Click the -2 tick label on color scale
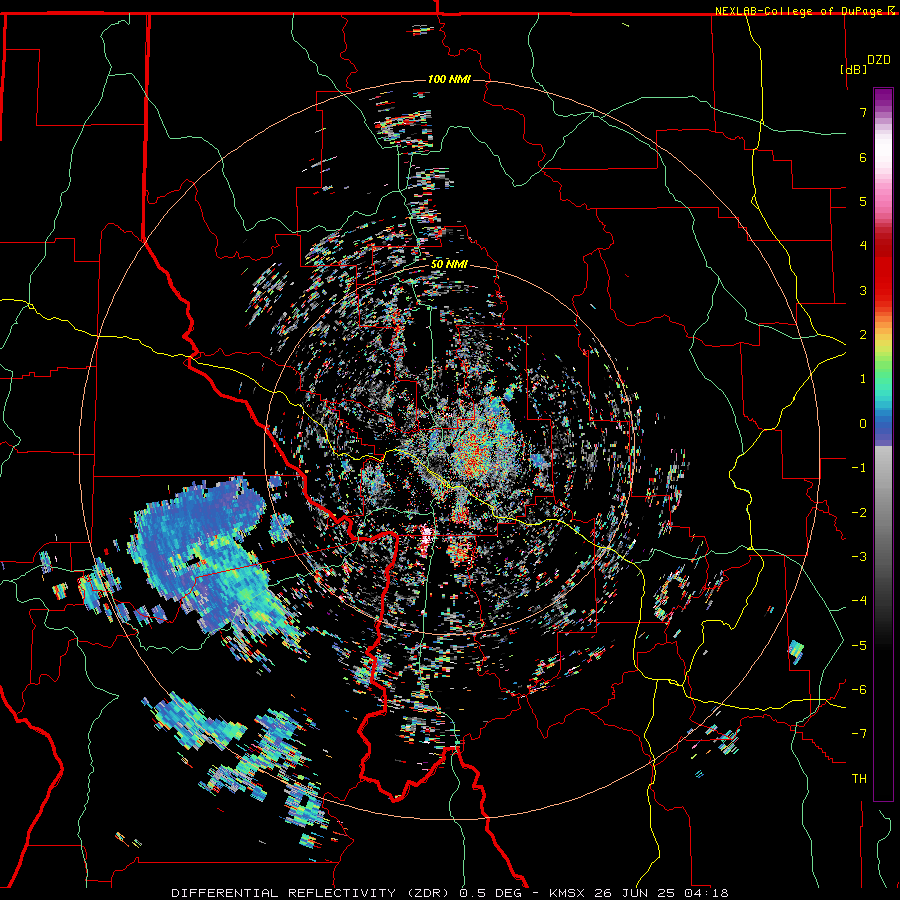Viewport: 900px width, 900px height. pos(859,513)
